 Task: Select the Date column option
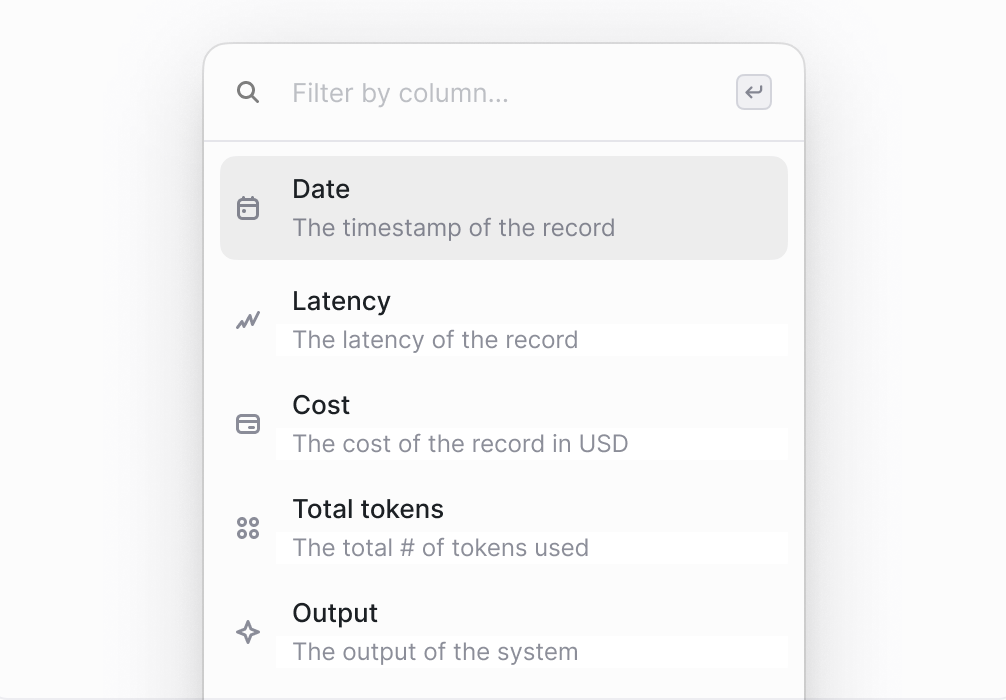point(504,208)
